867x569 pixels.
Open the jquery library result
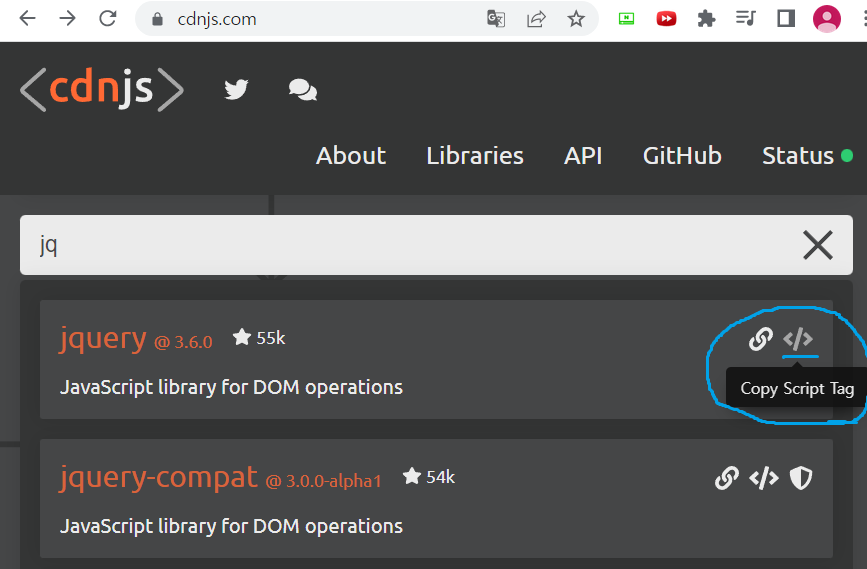tap(103, 338)
